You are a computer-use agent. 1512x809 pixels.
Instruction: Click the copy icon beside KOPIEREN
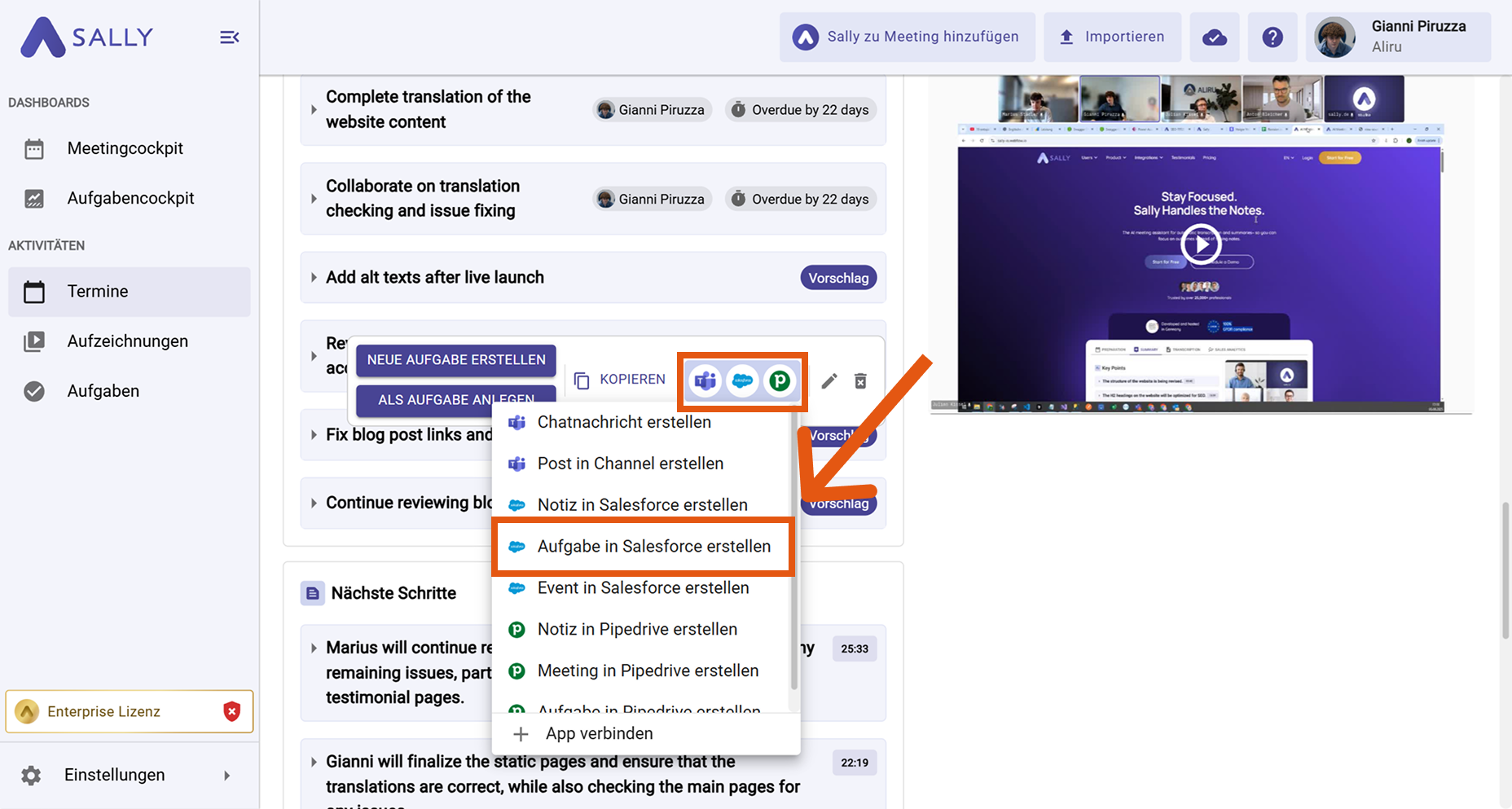582,380
